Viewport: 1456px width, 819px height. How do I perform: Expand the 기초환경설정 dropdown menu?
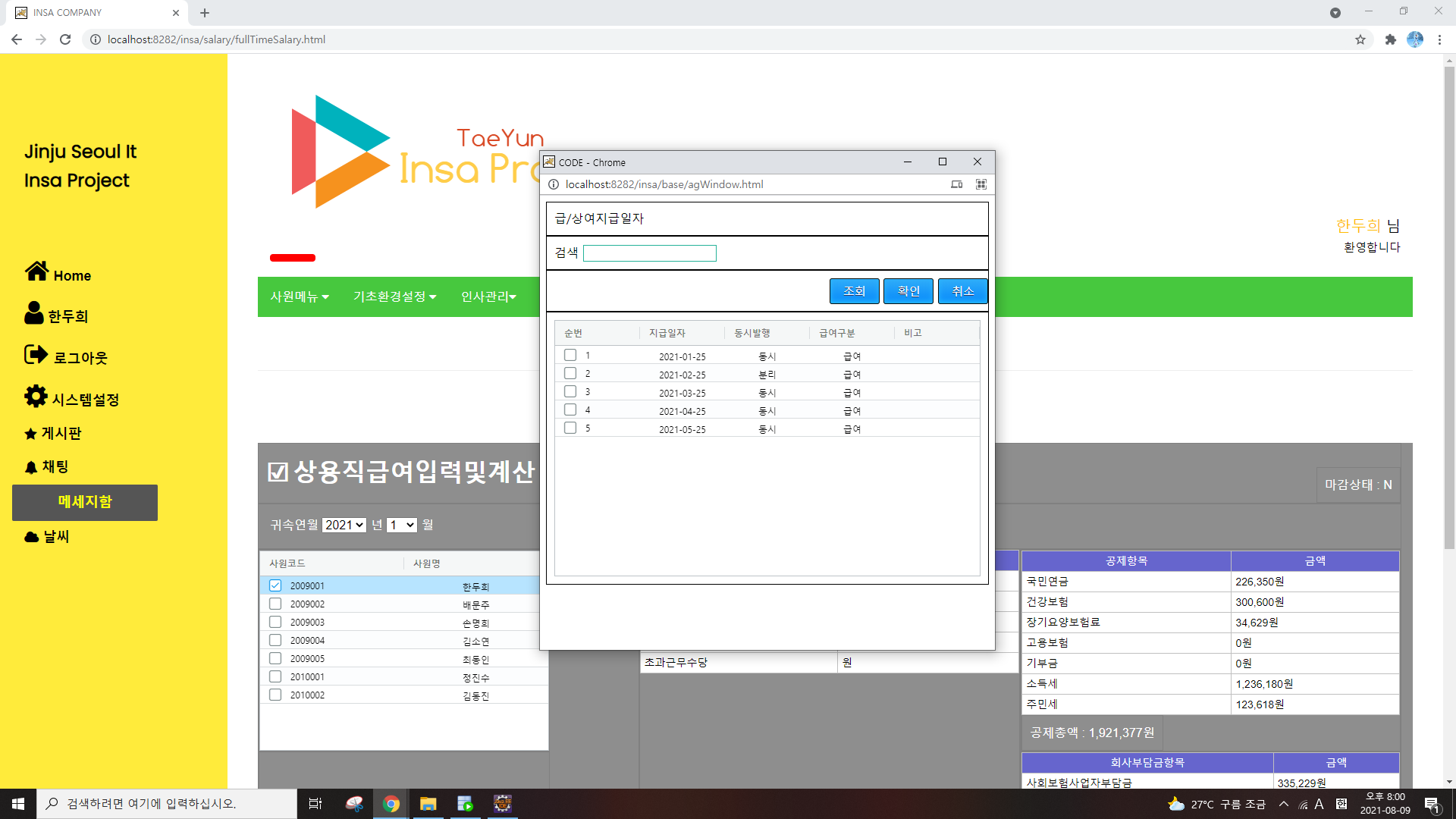[394, 297]
